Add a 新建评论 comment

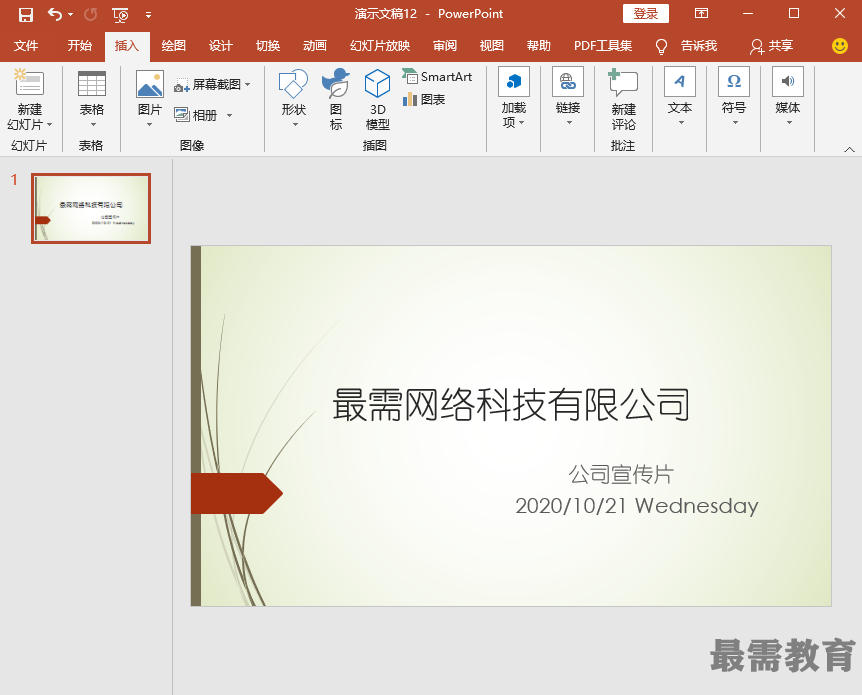pos(623,100)
